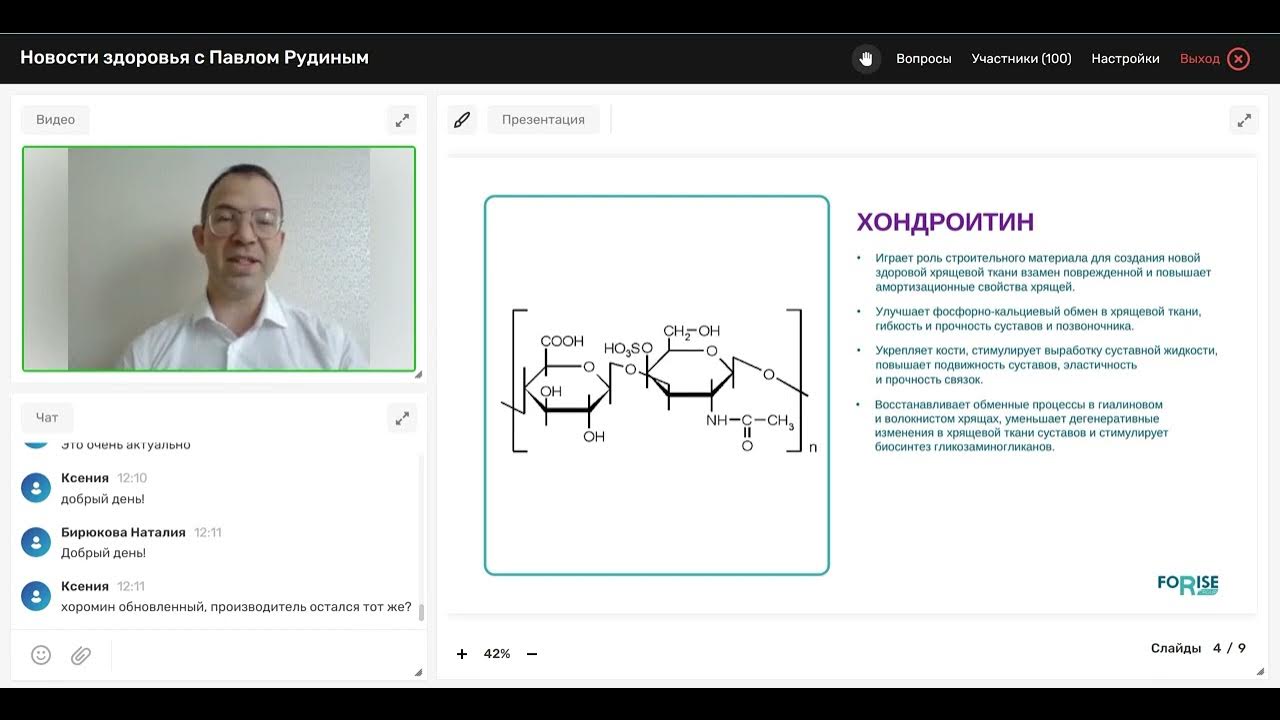Click the 12:11 timestamp beside Бирюкова Наталия
Screen dimensions: 1280x720
coord(208,532)
